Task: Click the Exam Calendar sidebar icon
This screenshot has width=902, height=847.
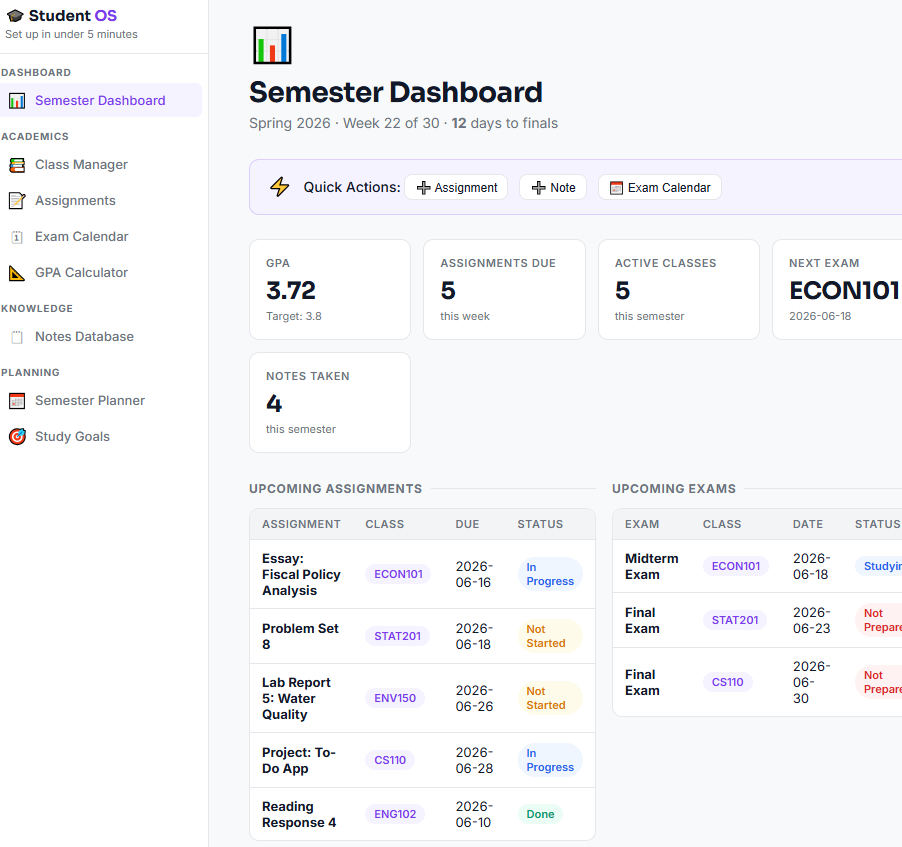Action: coord(17,237)
